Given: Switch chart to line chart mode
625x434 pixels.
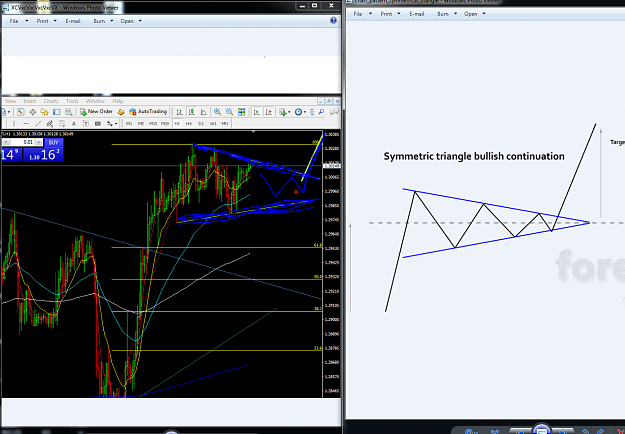Looking at the screenshot, I should (204, 112).
